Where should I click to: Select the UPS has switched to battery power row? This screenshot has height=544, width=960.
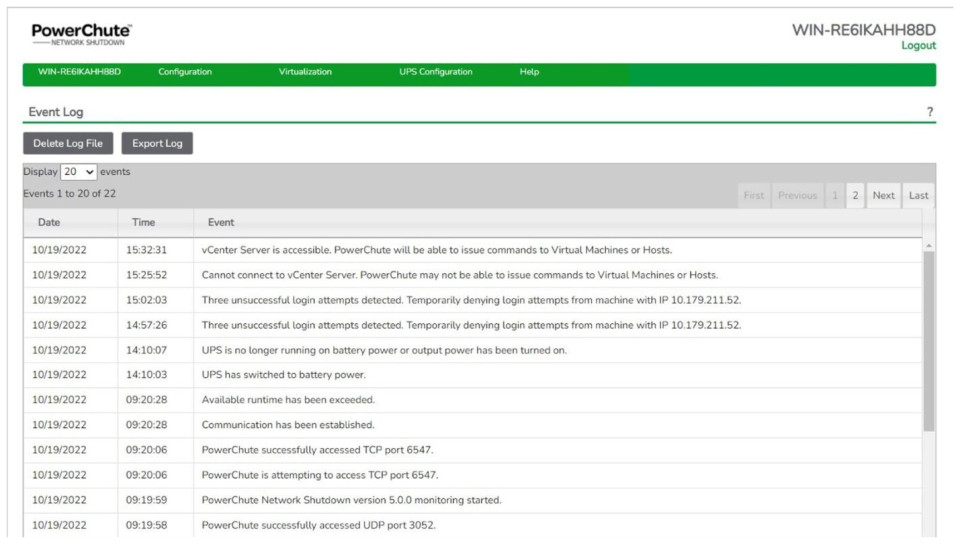tap(283, 375)
